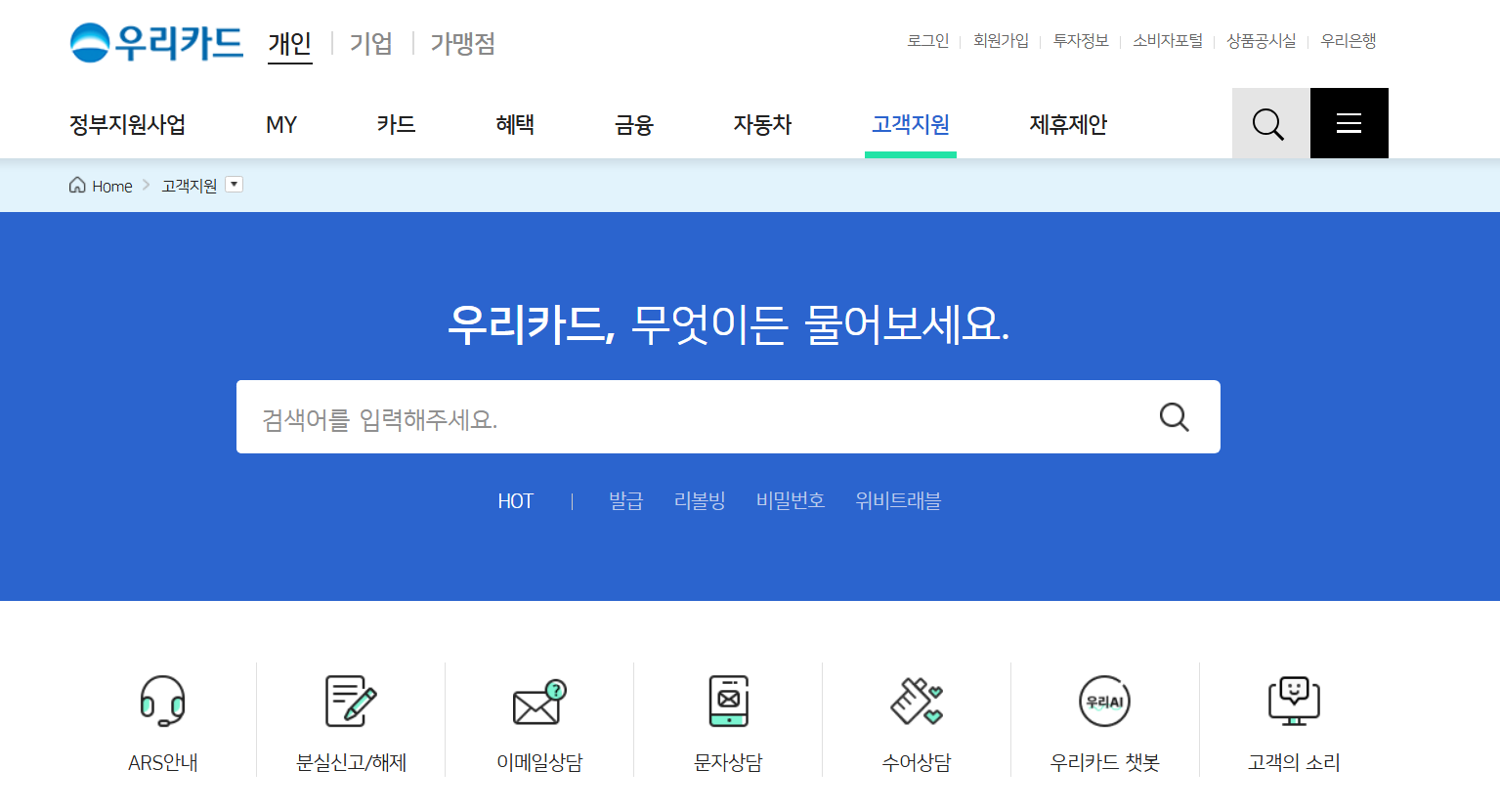Viewport: 1500px width, 812px height.
Task: Open the 투자정보 link
Action: 1081,40
